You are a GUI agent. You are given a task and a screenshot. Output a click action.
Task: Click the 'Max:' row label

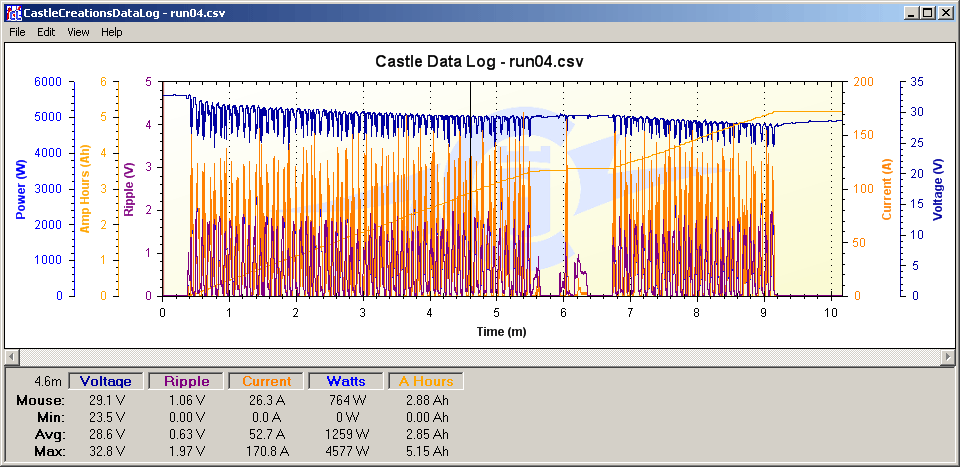point(48,452)
